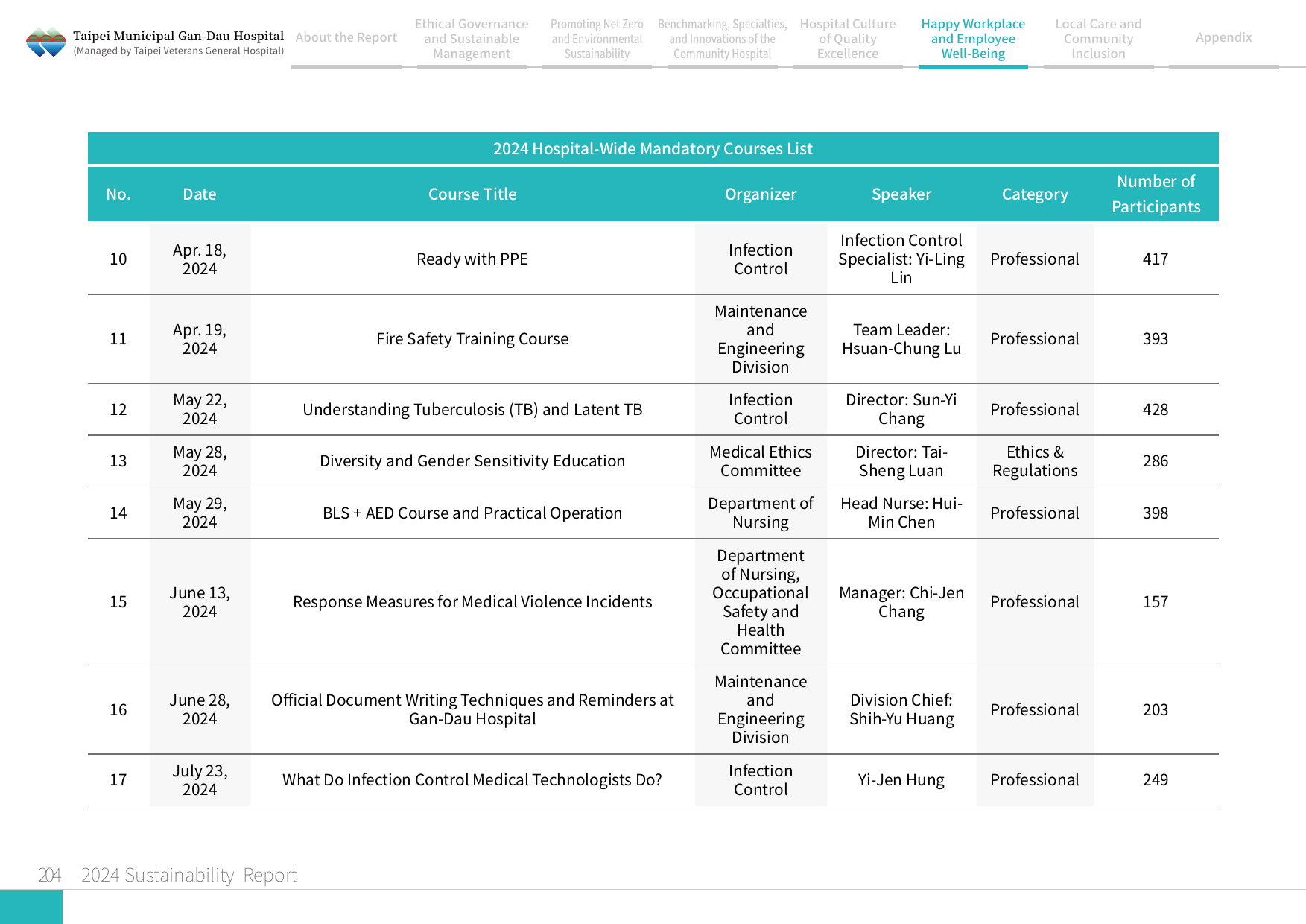This screenshot has height=924, width=1306.
Task: Select the Happy Workplace and Employee Well-Being tab
Action: click(x=973, y=39)
